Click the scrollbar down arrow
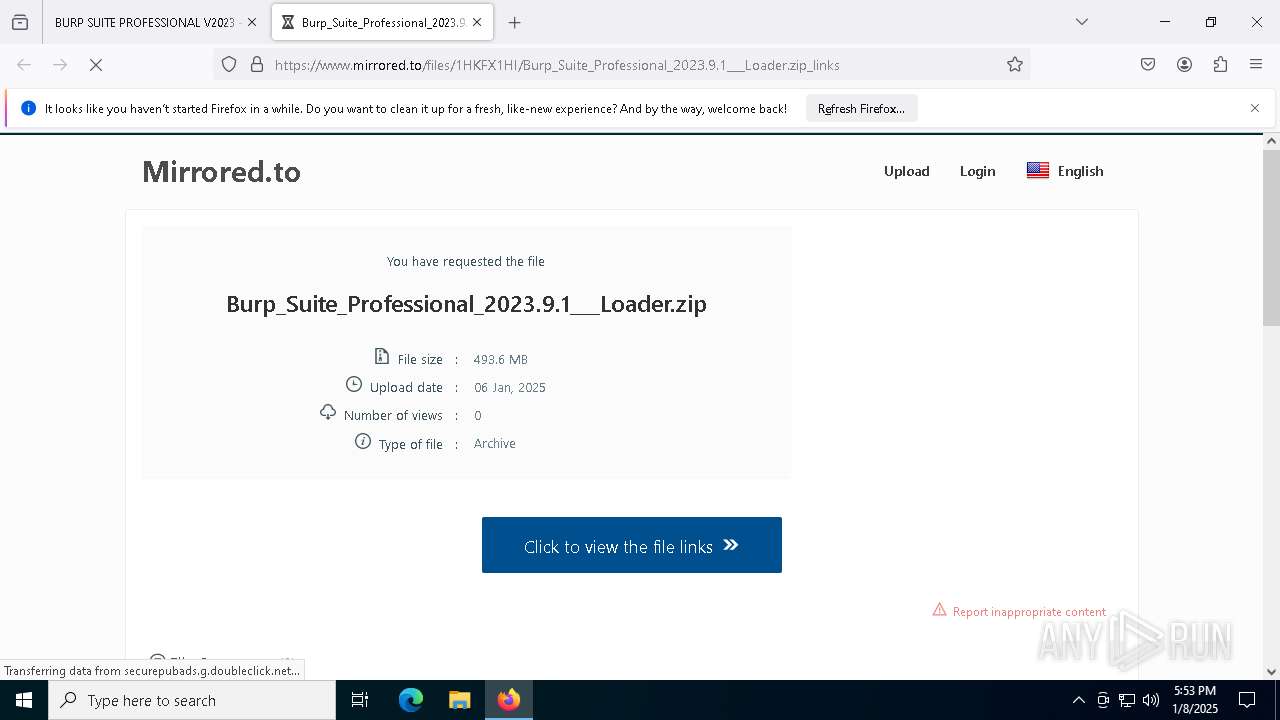Image resolution: width=1280 pixels, height=720 pixels. click(x=1271, y=672)
